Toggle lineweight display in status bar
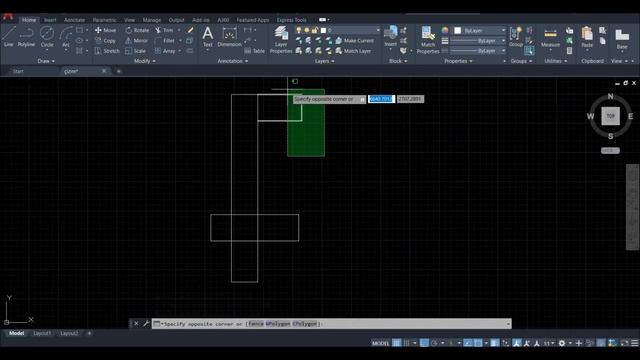The image size is (640, 360). (495, 343)
